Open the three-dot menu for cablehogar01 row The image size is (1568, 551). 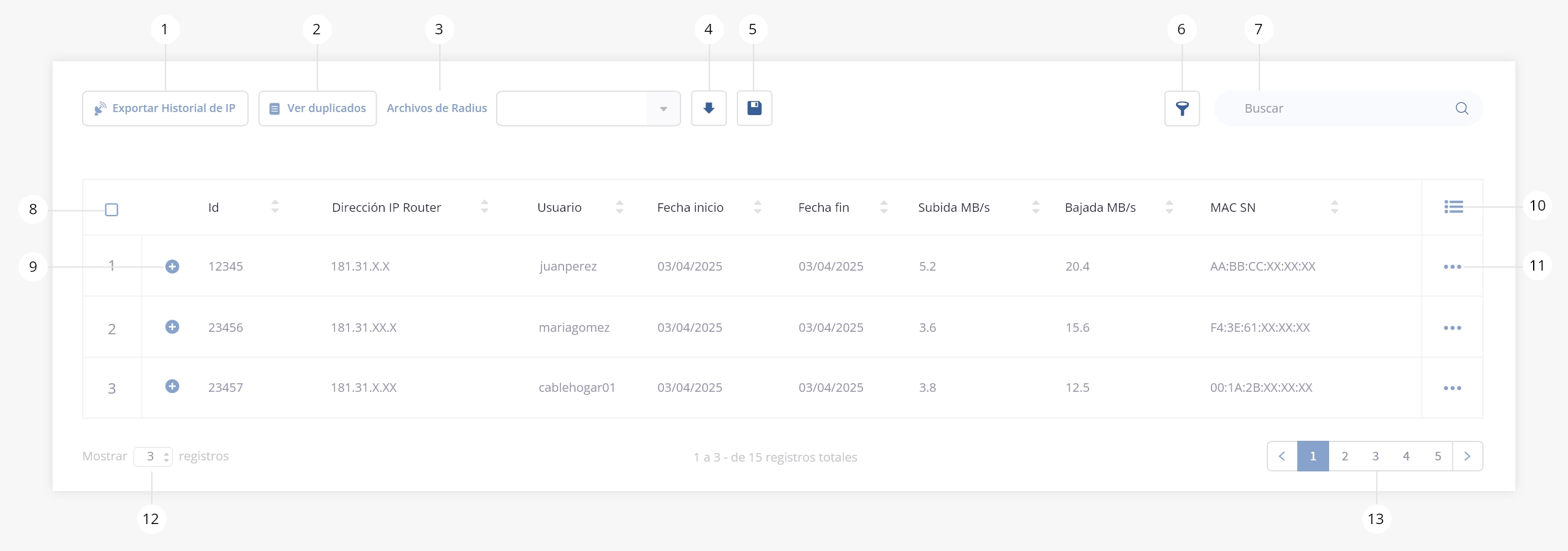click(x=1452, y=388)
